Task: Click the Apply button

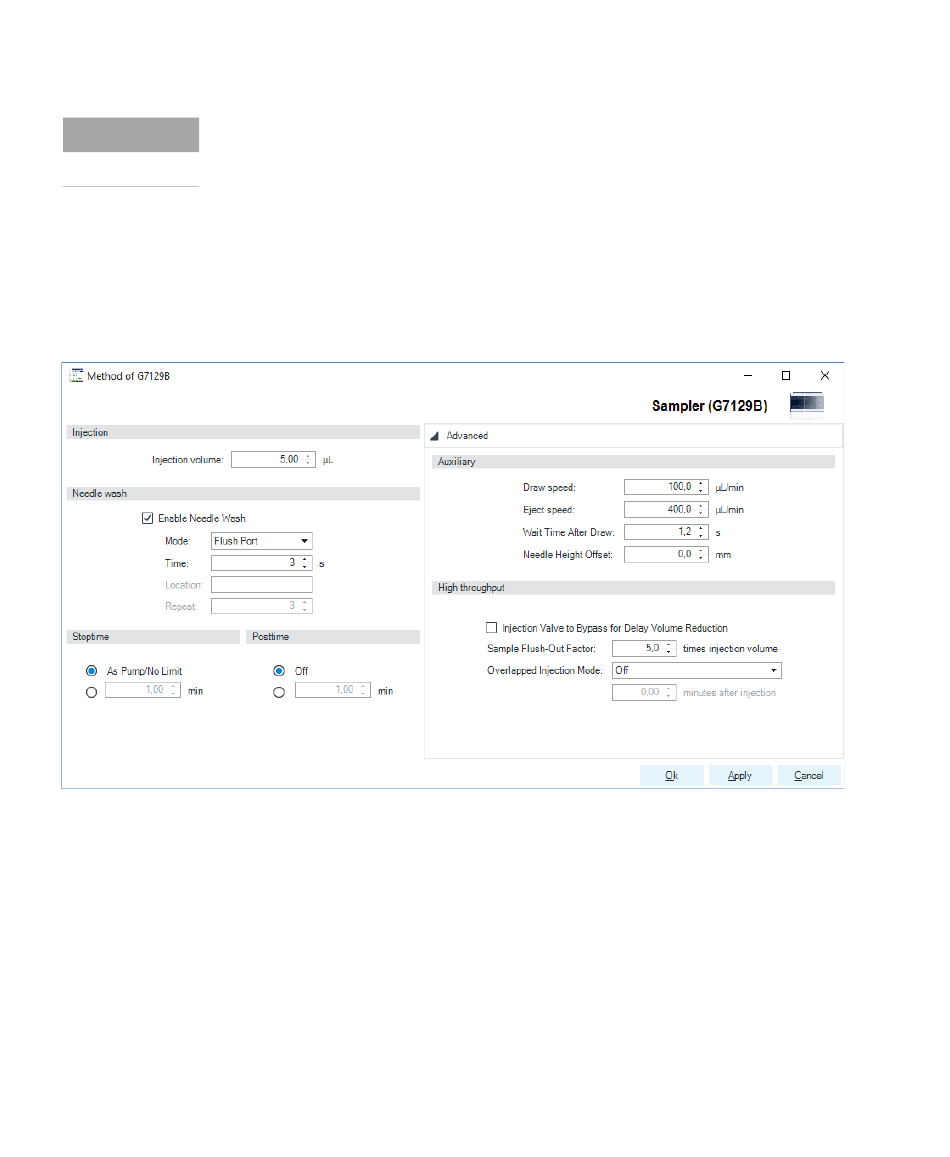Action: (740, 775)
